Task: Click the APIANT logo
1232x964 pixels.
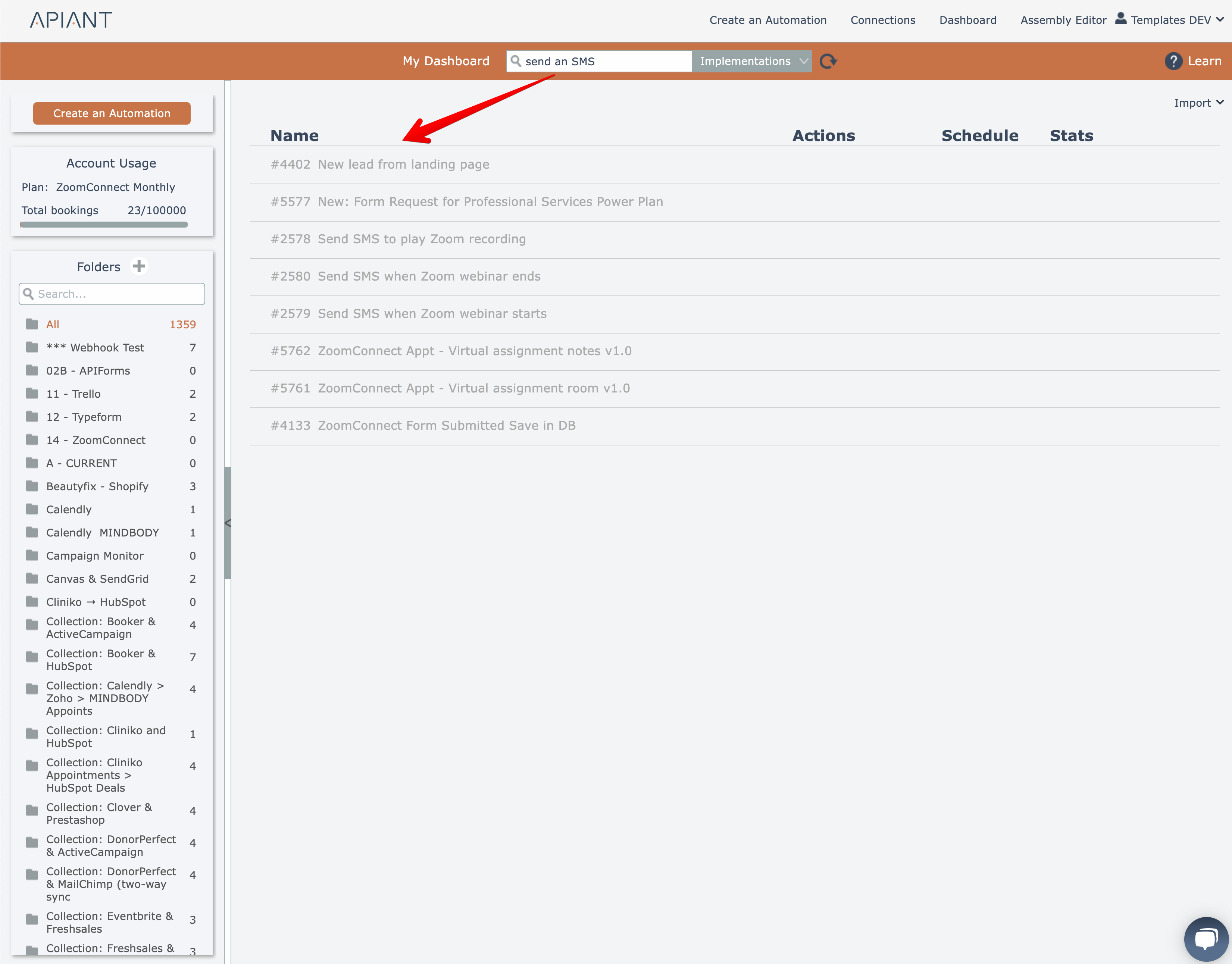Action: pyautogui.click(x=71, y=20)
